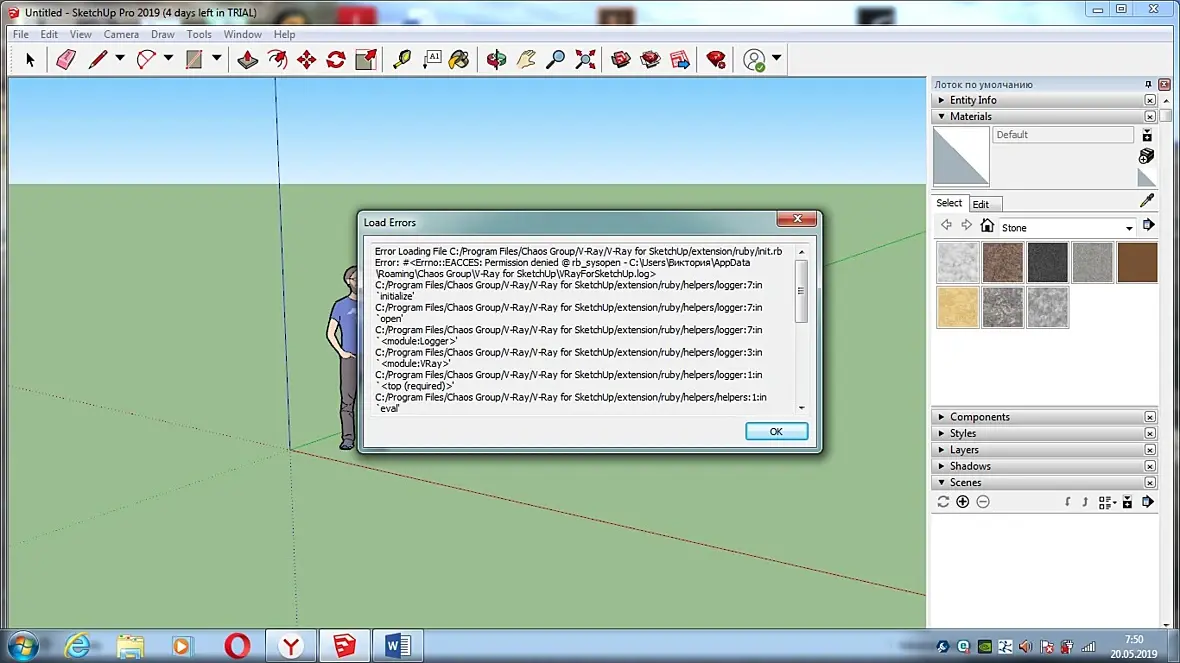1180x663 pixels.
Task: Select the Orbit tool
Action: coord(496,59)
